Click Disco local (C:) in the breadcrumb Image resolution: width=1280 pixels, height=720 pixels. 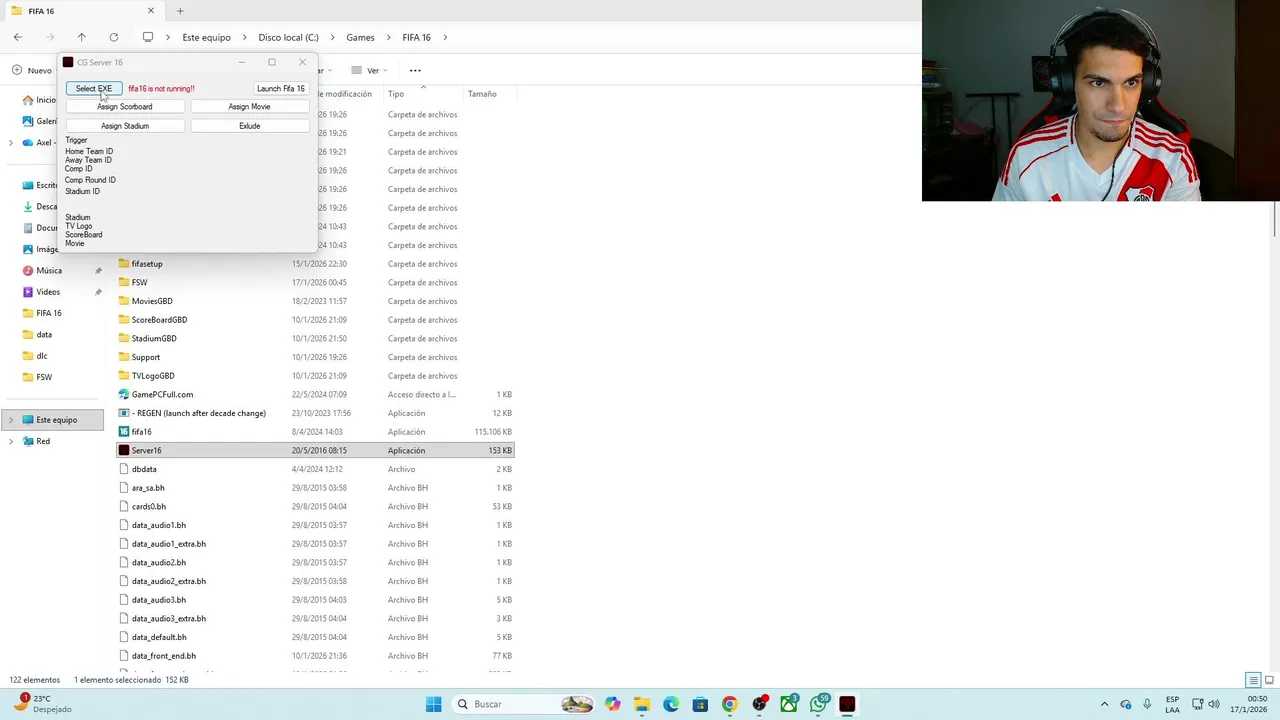pyautogui.click(x=288, y=37)
